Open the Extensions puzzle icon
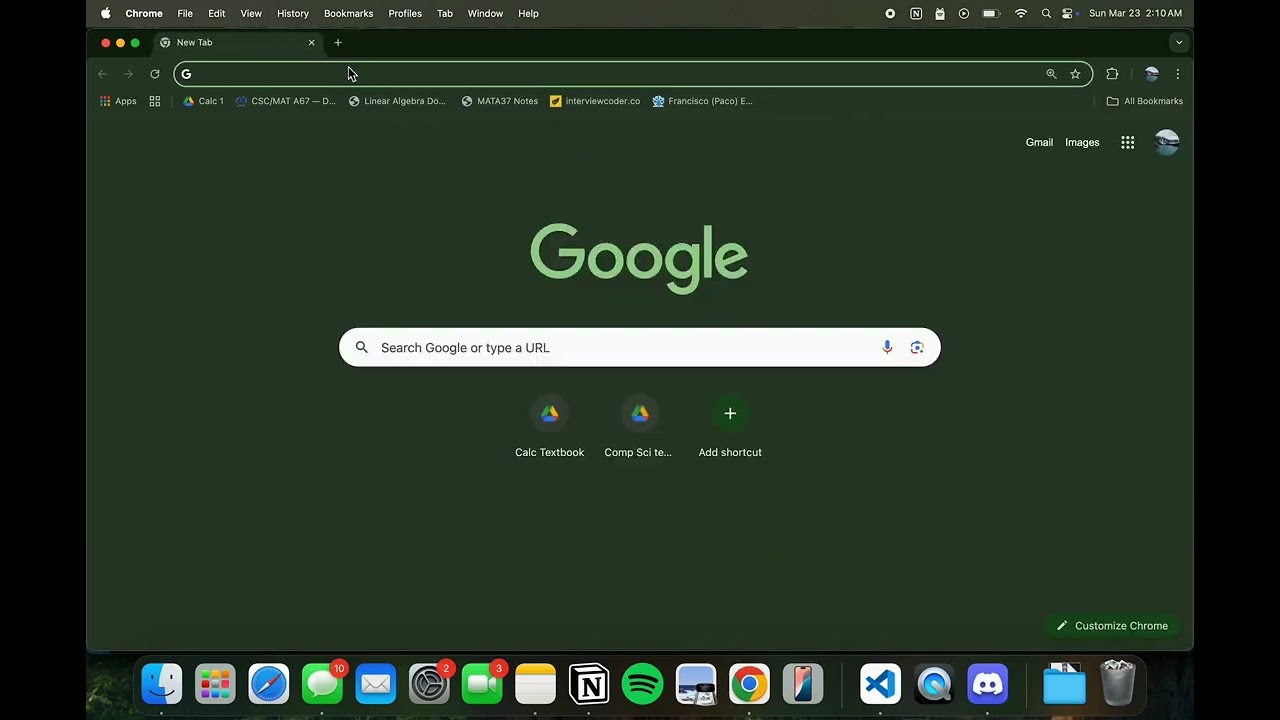 pyautogui.click(x=1112, y=74)
